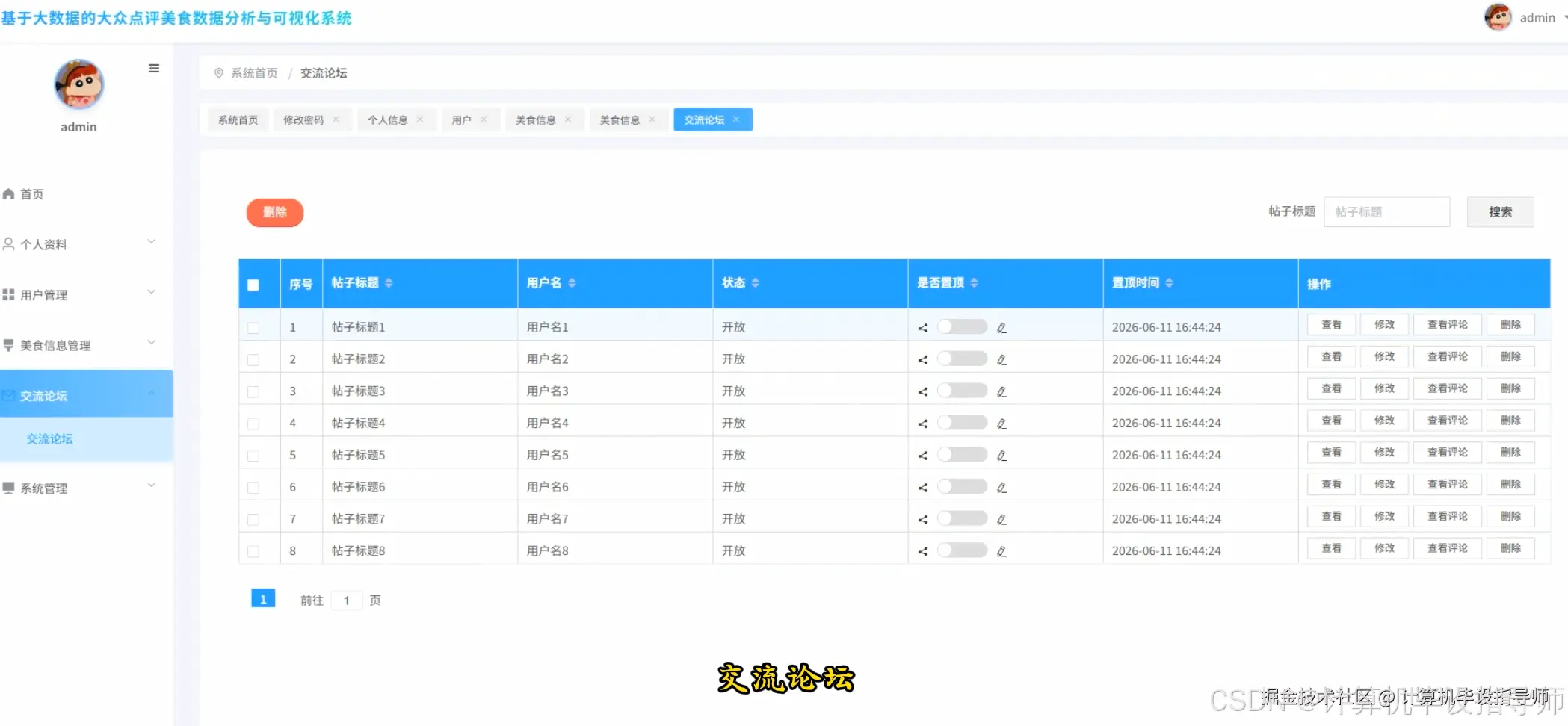Expand the 个人资料 sidebar menu chevron
The height and width of the screenshot is (726, 1568).
(152, 242)
